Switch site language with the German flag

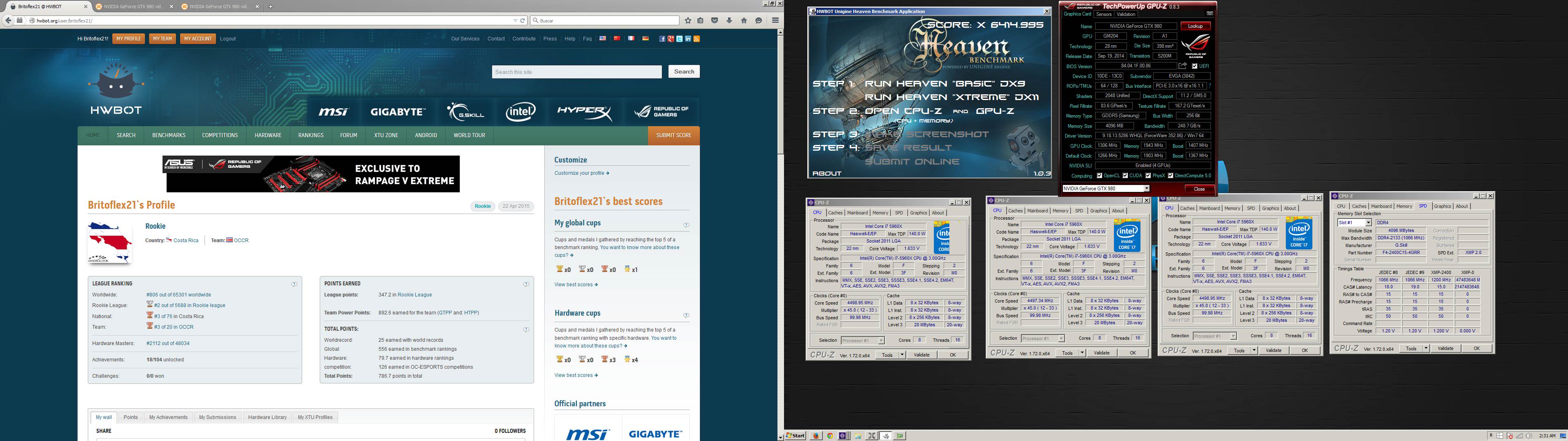[x=645, y=38]
